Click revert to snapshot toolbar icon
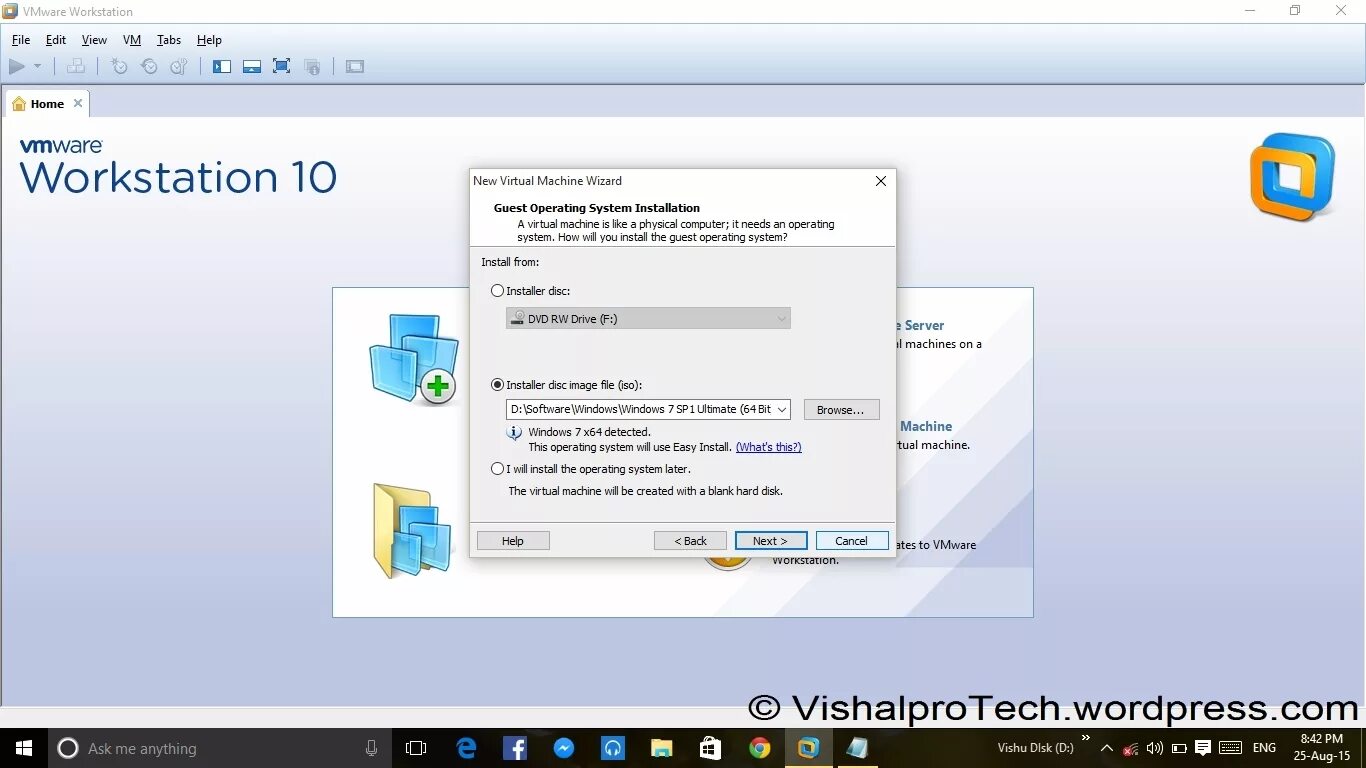 point(149,67)
